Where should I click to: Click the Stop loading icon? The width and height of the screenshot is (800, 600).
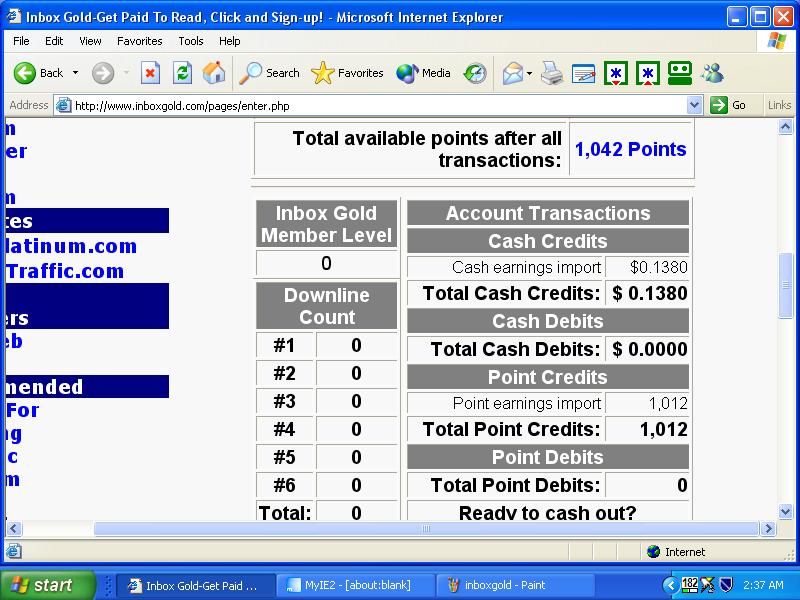click(x=150, y=73)
